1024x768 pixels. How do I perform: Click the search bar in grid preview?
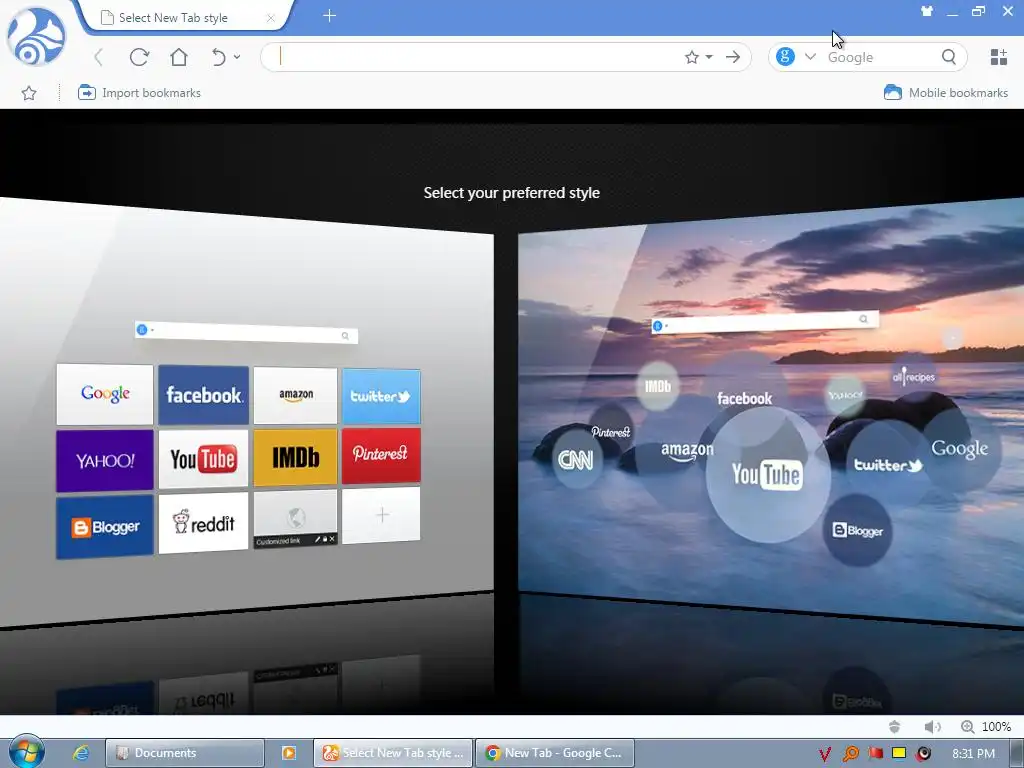coord(246,332)
